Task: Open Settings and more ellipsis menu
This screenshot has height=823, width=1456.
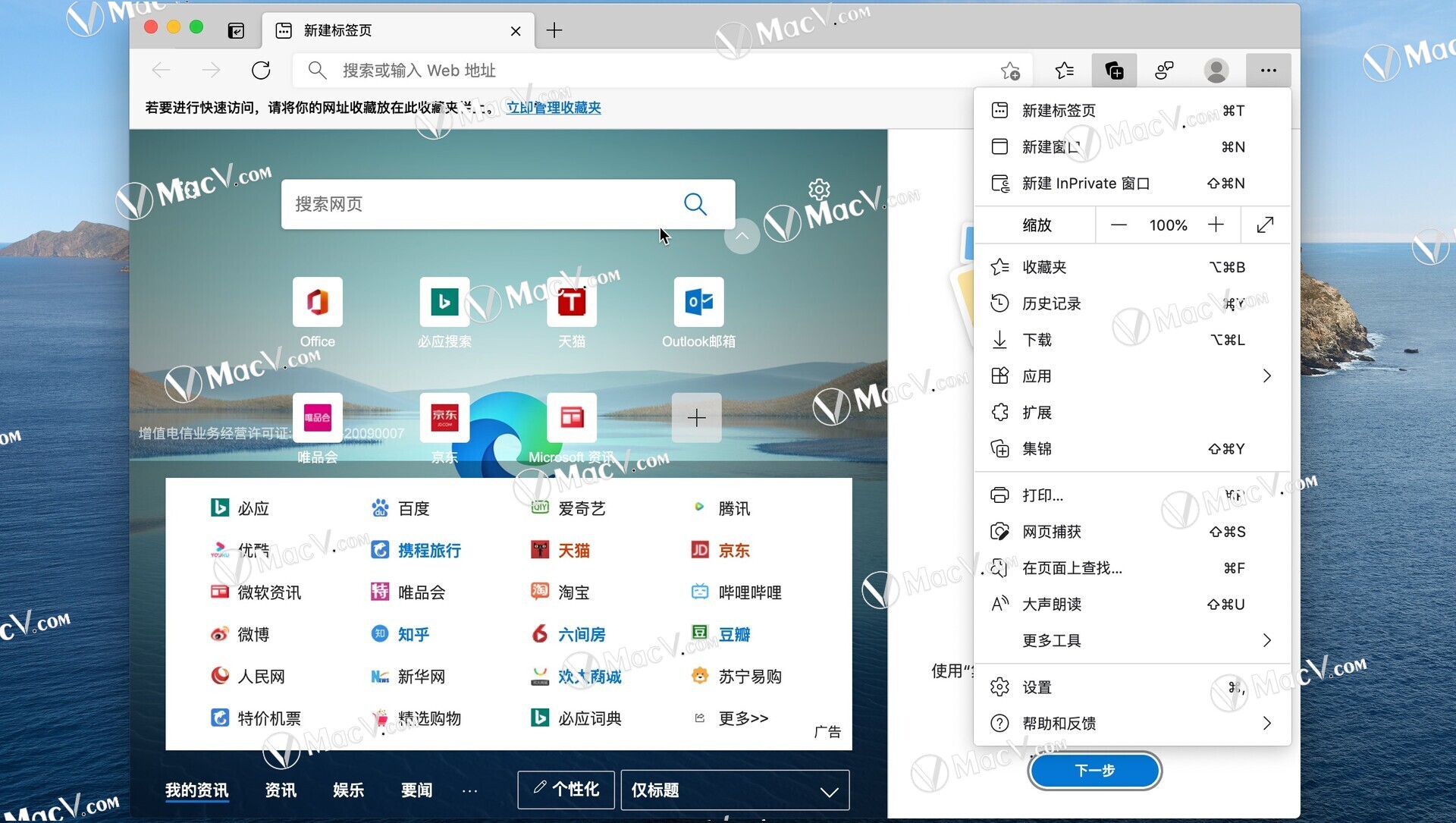Action: tap(1268, 71)
